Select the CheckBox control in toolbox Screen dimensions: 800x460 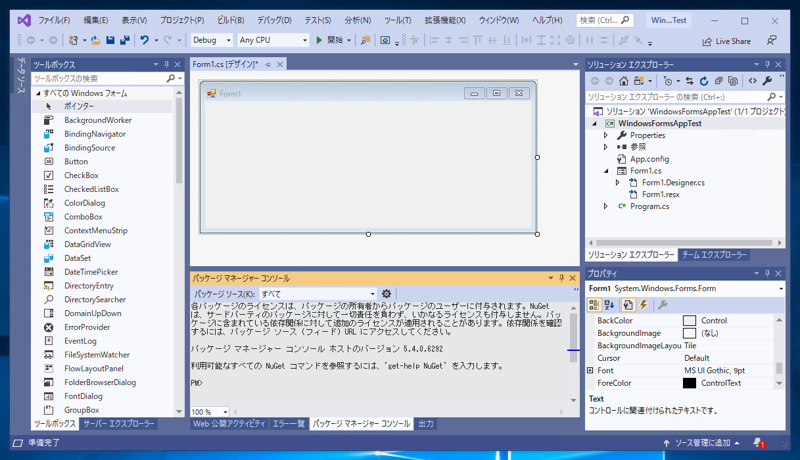(81, 175)
